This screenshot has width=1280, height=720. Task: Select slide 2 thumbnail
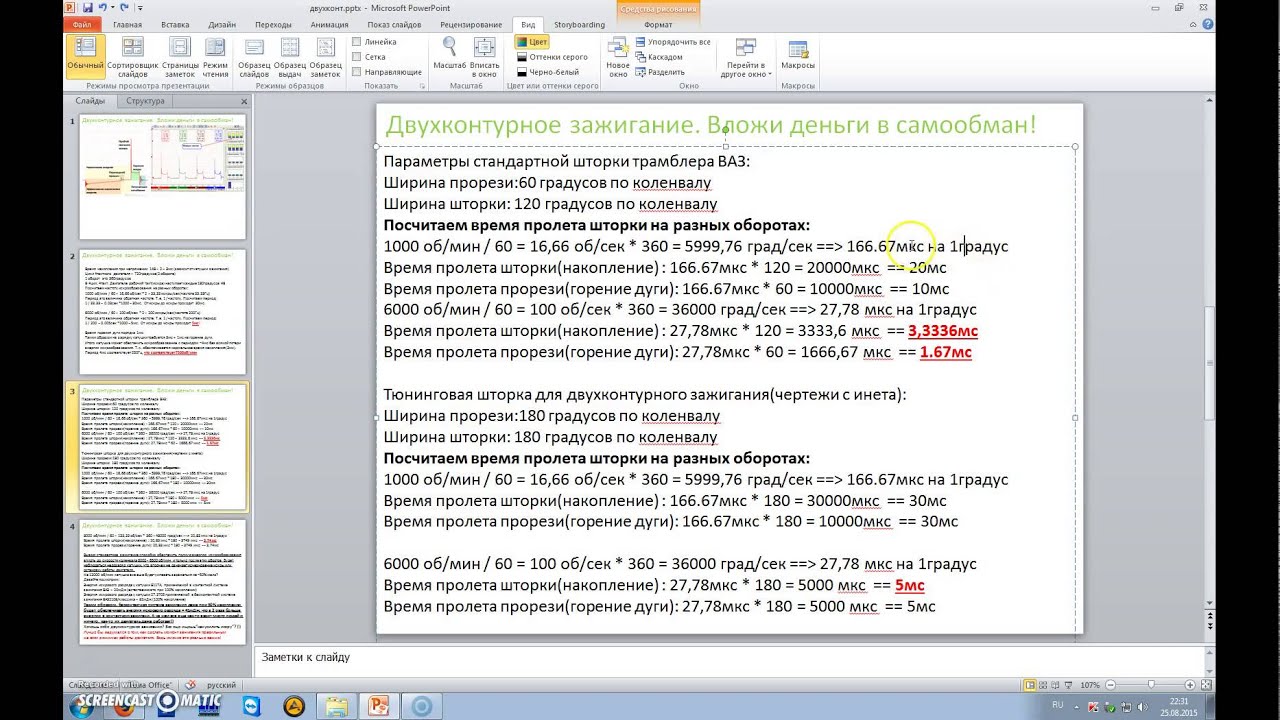[x=164, y=311]
